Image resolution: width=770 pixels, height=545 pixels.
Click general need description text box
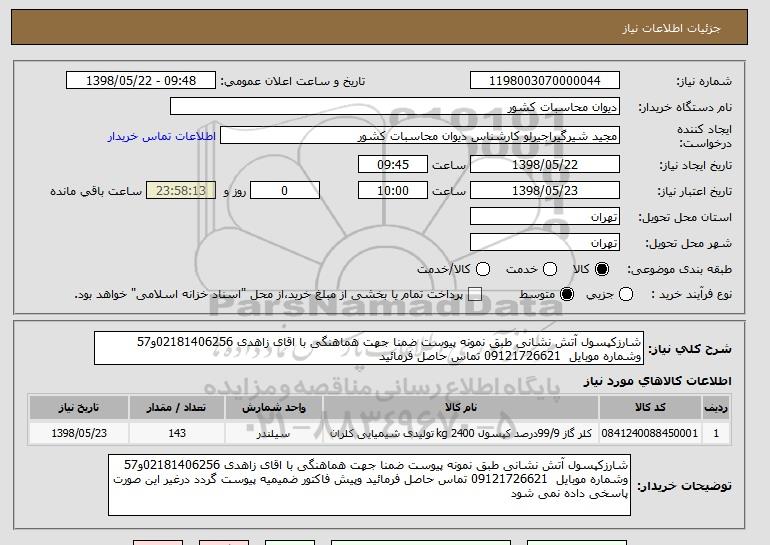[369, 348]
